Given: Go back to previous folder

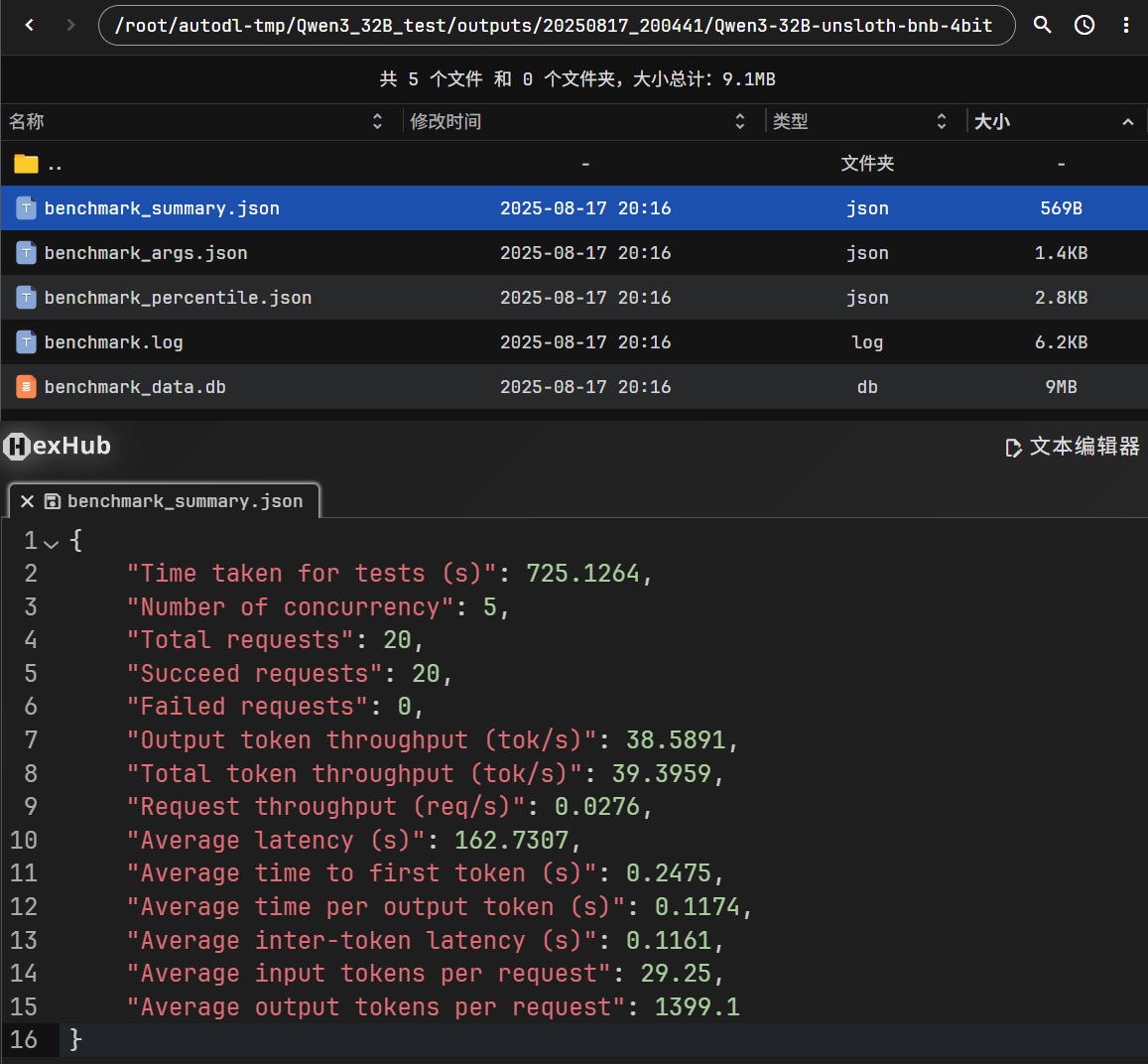Looking at the screenshot, I should pyautogui.click(x=30, y=25).
